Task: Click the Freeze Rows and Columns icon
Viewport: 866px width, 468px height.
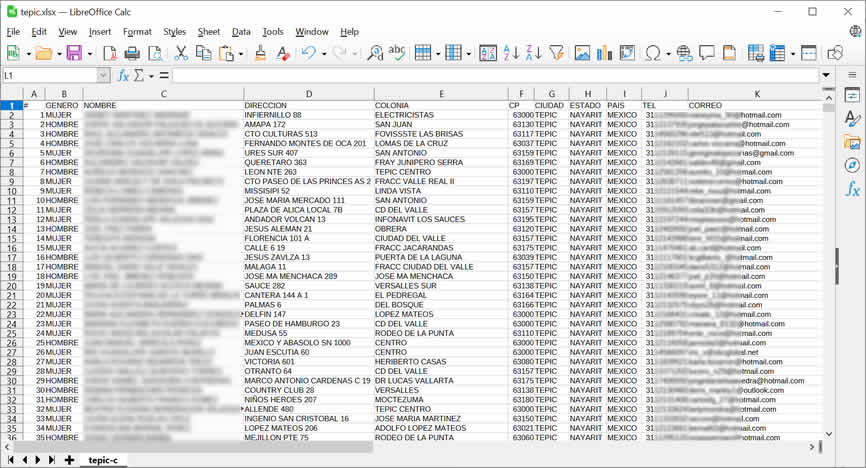Action: 778,53
